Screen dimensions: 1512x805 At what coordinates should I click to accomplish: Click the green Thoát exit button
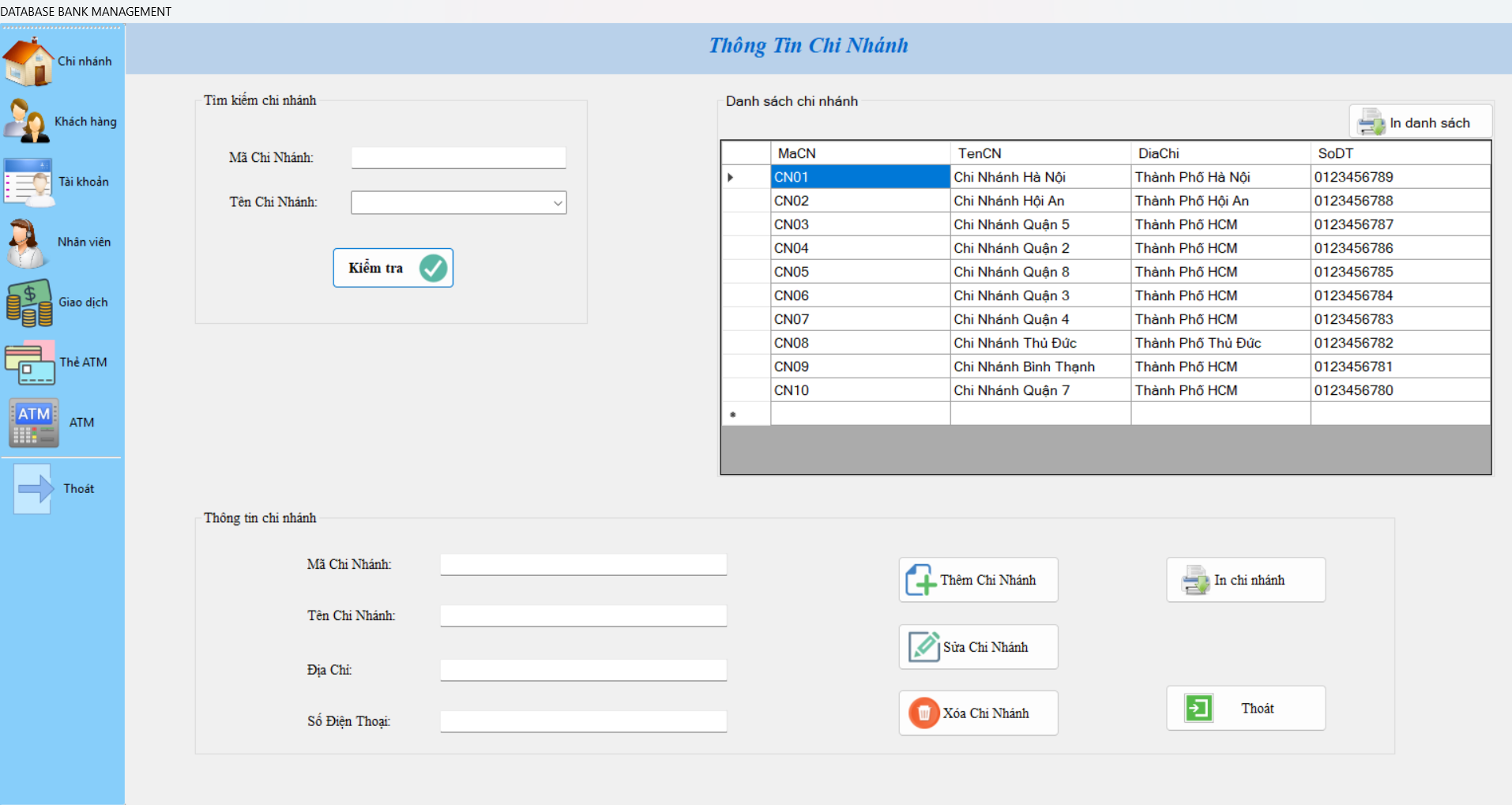coord(1246,709)
